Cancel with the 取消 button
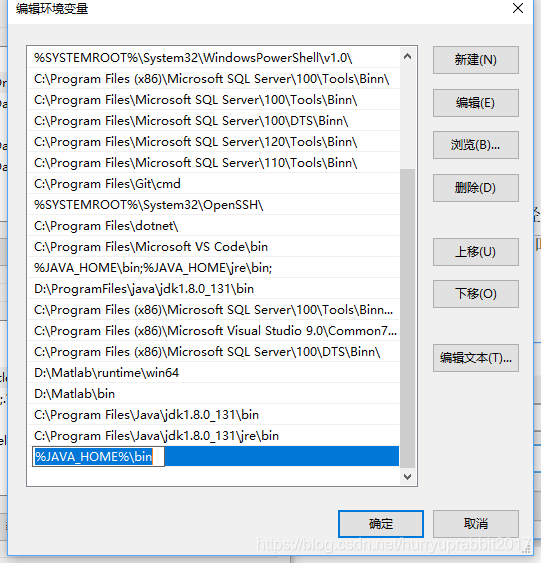 (476, 524)
